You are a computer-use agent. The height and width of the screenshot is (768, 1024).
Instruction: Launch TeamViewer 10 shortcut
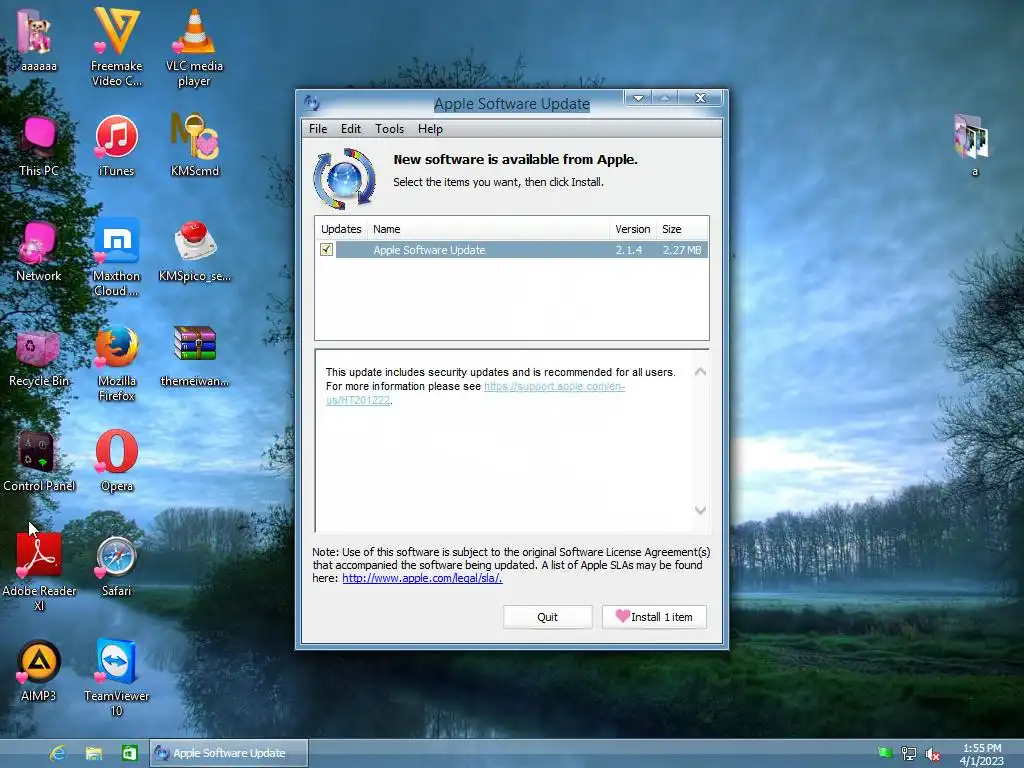(x=116, y=677)
